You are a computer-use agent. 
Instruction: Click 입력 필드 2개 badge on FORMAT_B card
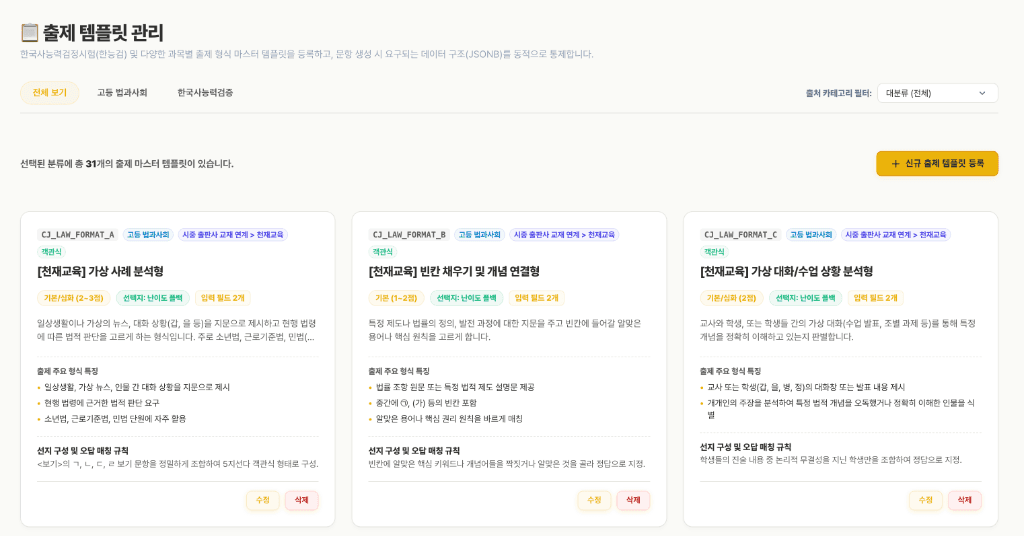537,298
